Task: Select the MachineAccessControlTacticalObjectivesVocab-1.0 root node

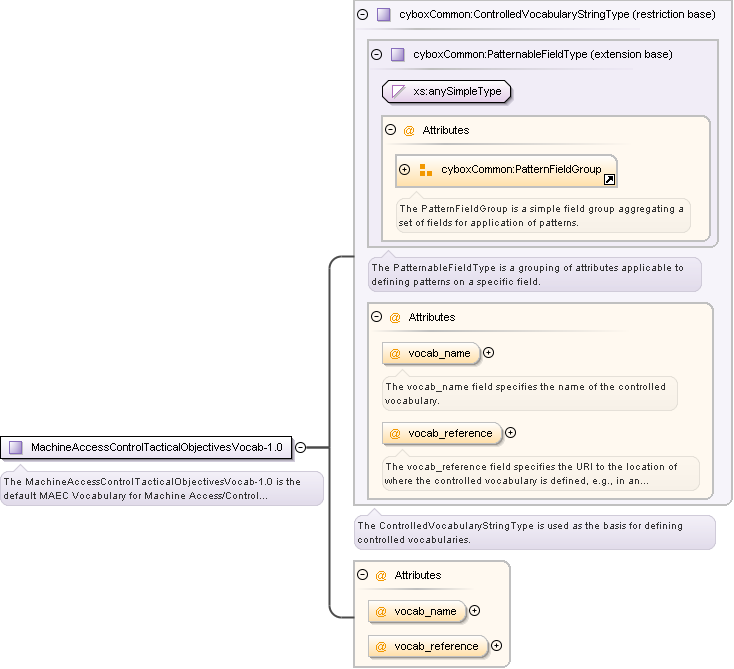Action: tap(146, 448)
